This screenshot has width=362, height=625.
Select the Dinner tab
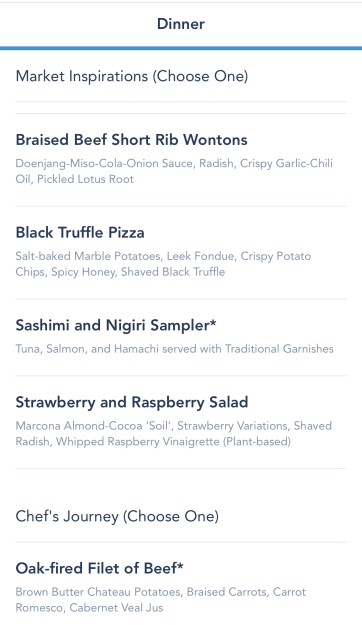click(181, 24)
